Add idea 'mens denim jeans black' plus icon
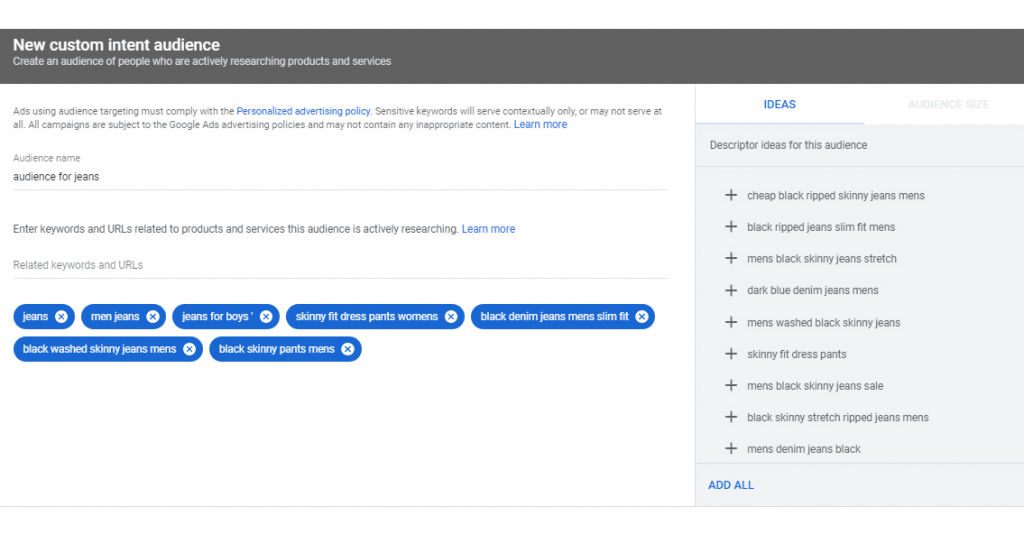 point(731,448)
